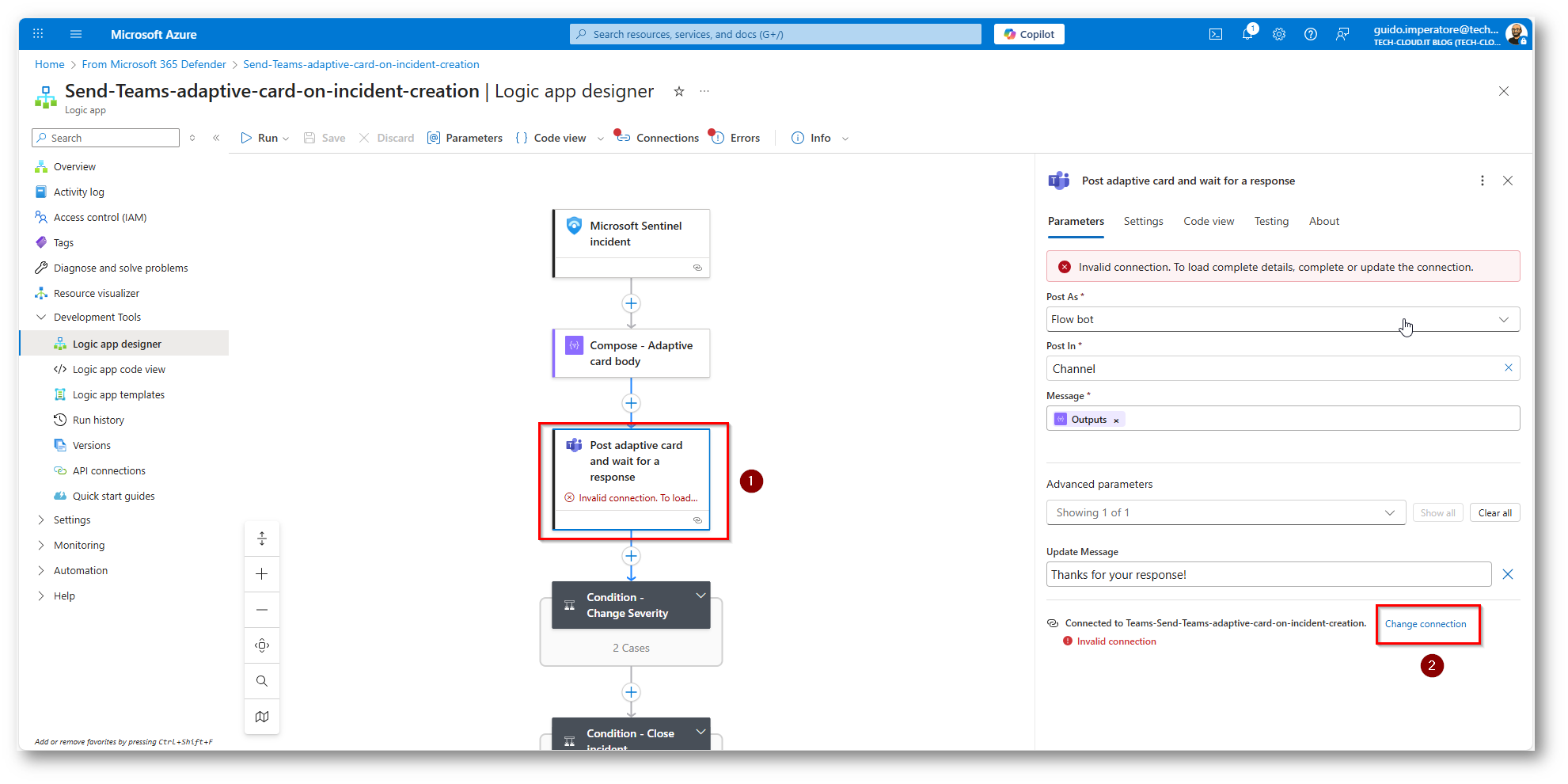
Task: Open Connections in the toolbar
Action: [658, 138]
